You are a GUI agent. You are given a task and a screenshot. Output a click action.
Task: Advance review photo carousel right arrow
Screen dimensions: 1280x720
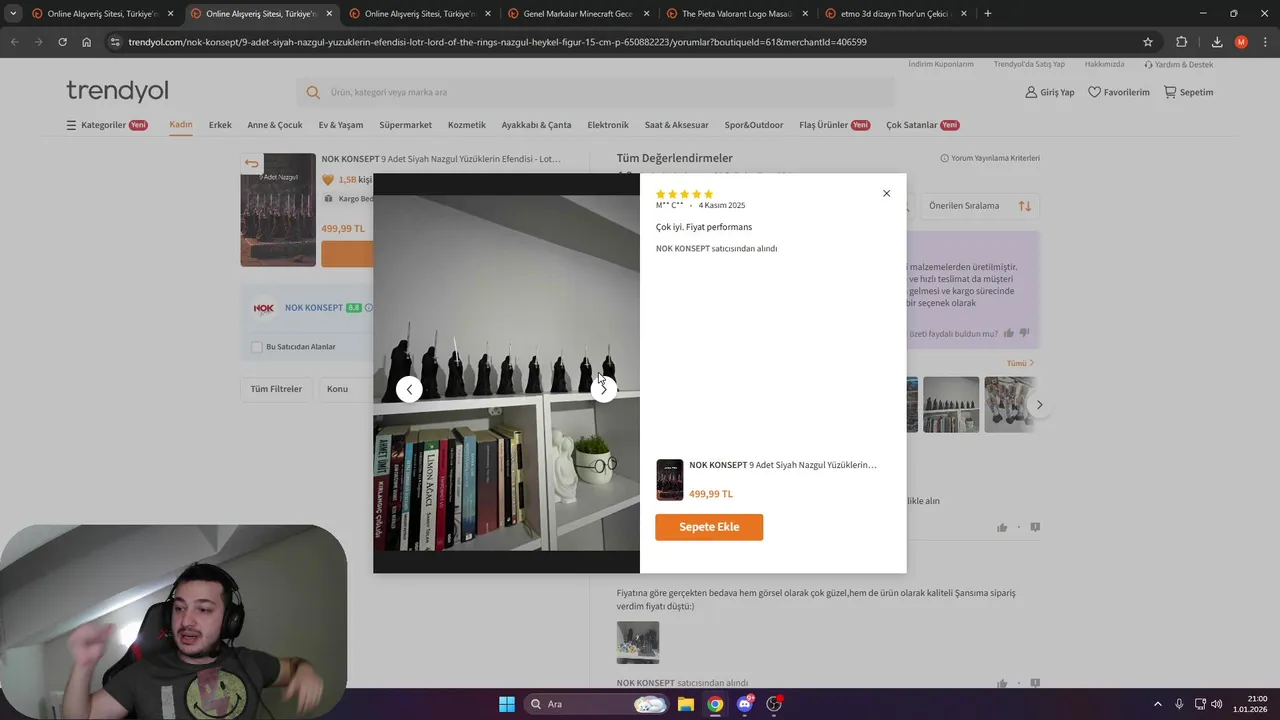(1039, 405)
